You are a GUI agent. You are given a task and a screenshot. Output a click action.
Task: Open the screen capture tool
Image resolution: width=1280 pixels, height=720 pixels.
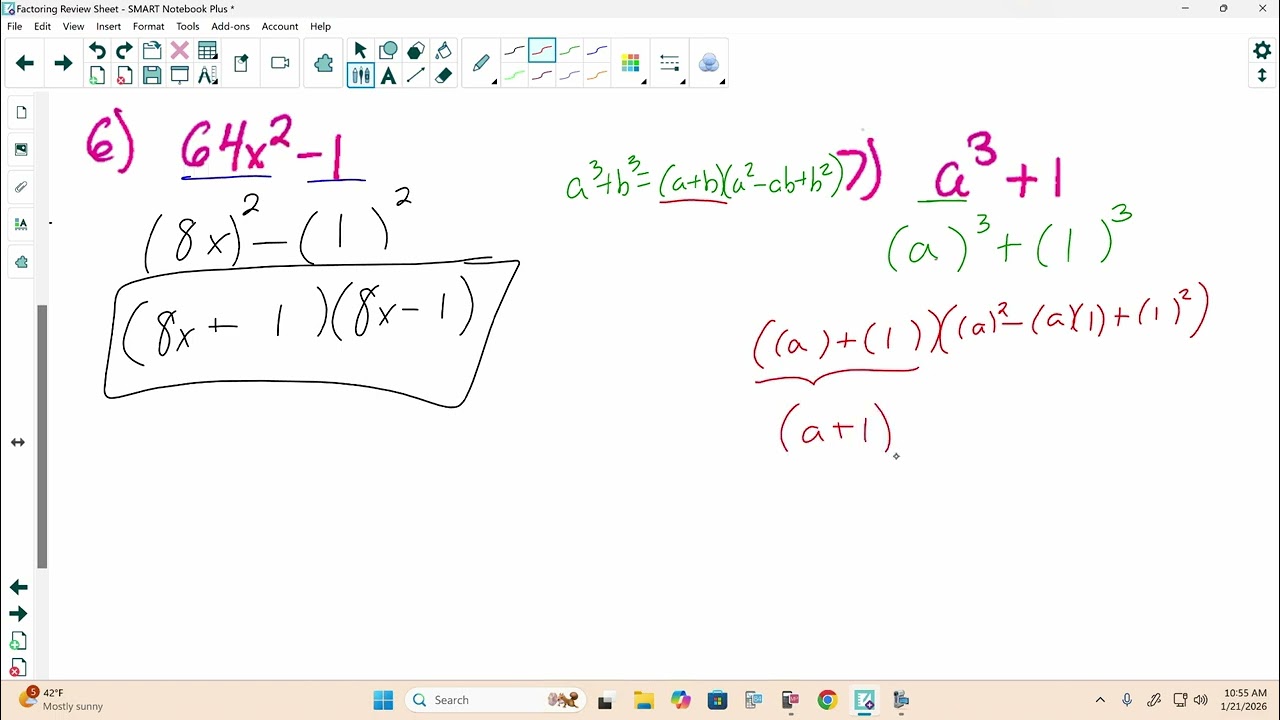(x=241, y=63)
